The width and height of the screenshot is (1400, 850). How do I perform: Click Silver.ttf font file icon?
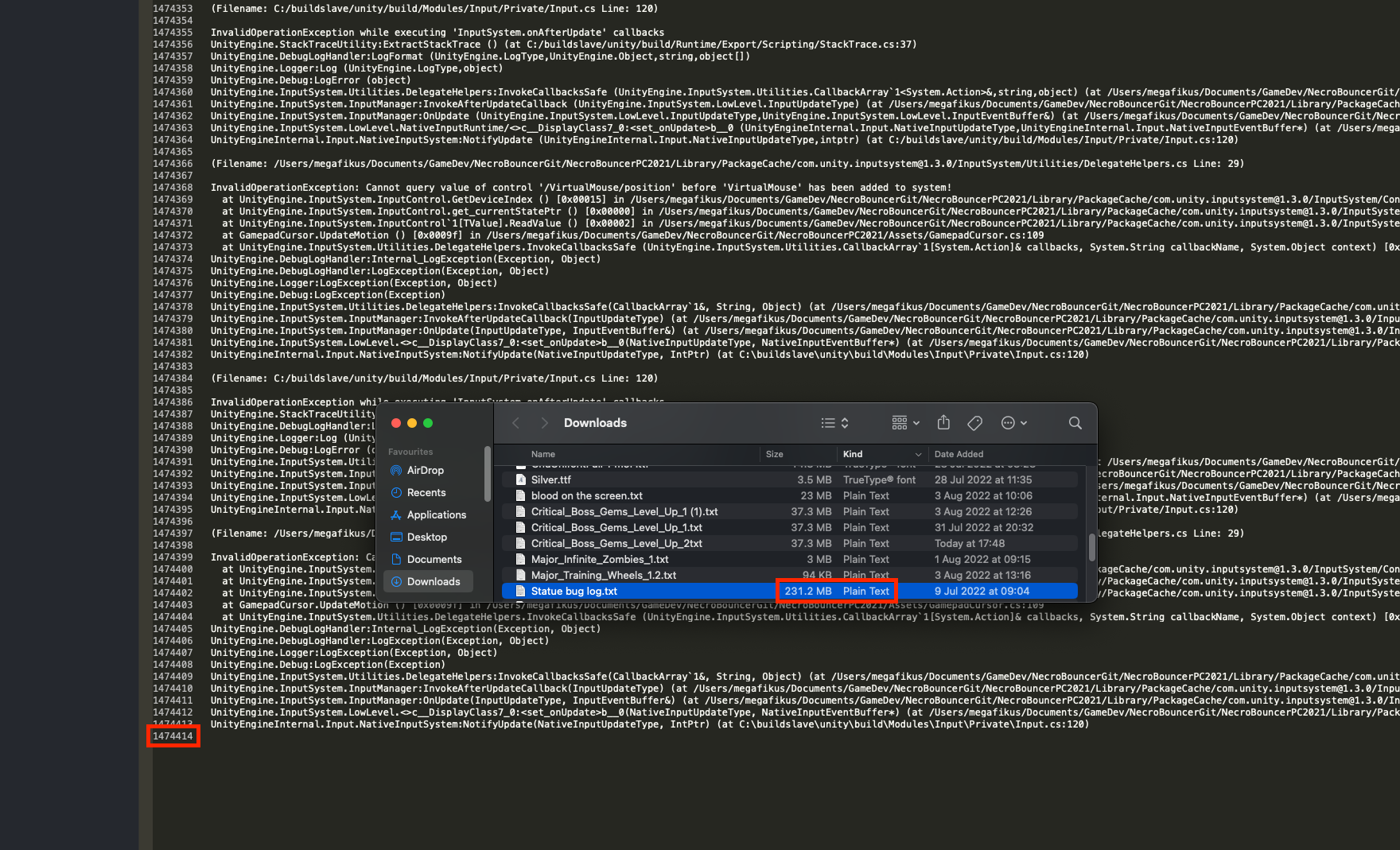[x=521, y=480]
